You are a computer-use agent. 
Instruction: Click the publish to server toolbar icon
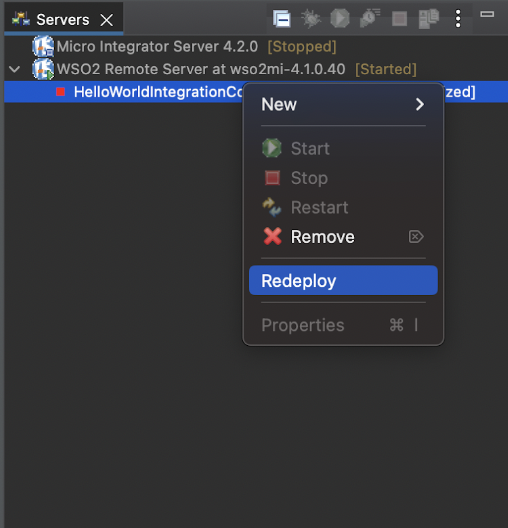pos(429,19)
